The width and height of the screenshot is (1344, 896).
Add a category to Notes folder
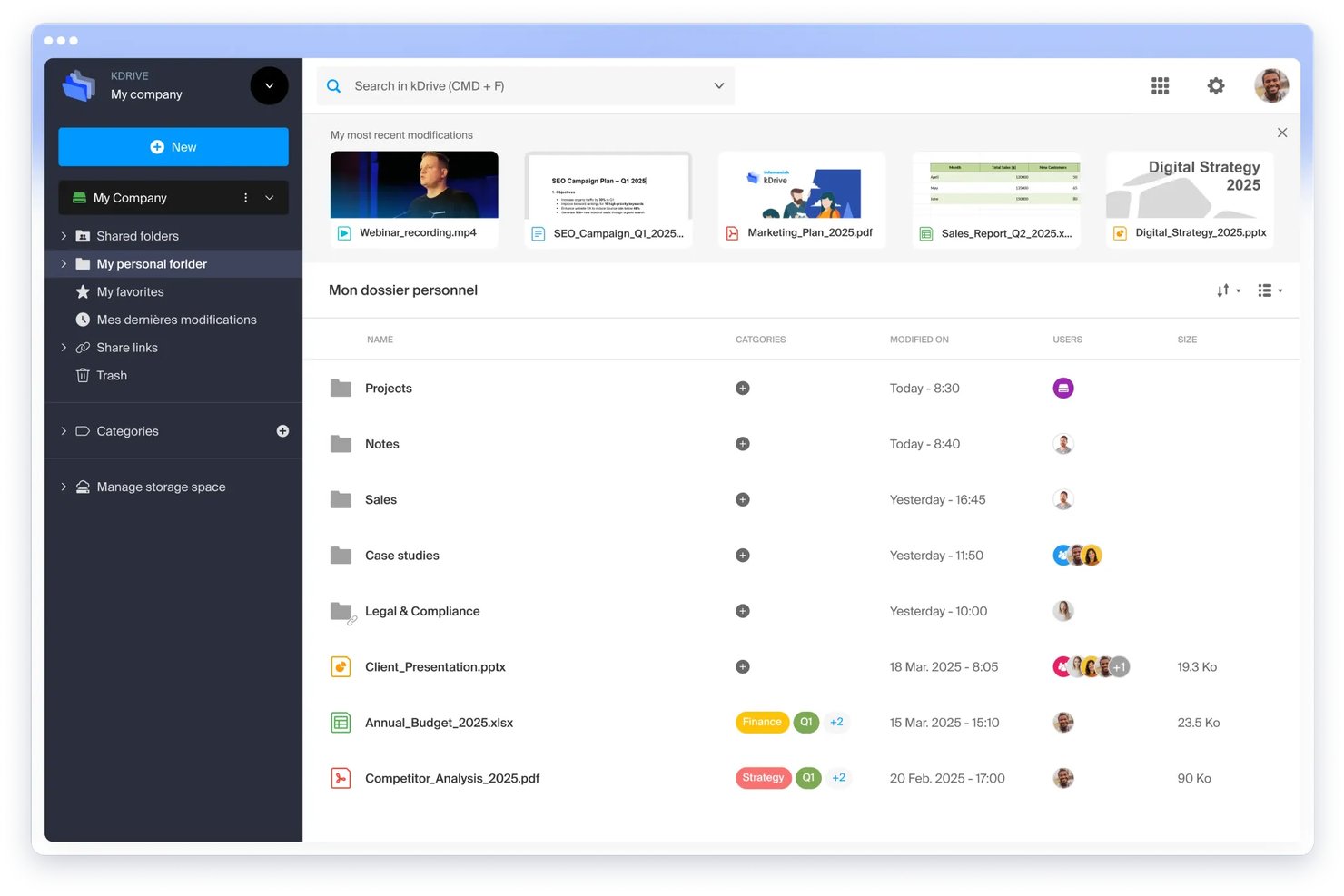pos(743,444)
